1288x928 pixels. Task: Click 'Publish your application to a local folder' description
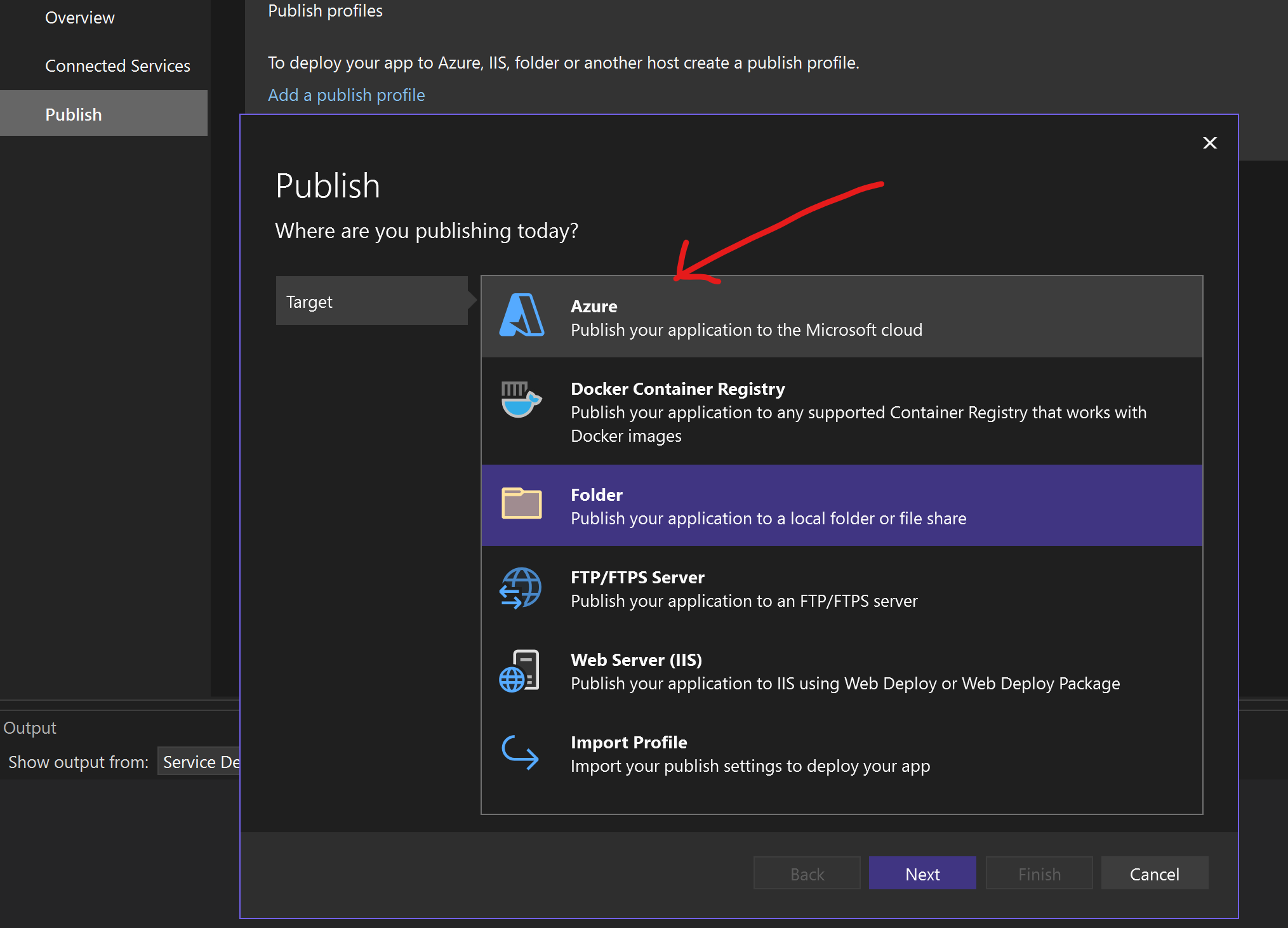click(x=769, y=518)
